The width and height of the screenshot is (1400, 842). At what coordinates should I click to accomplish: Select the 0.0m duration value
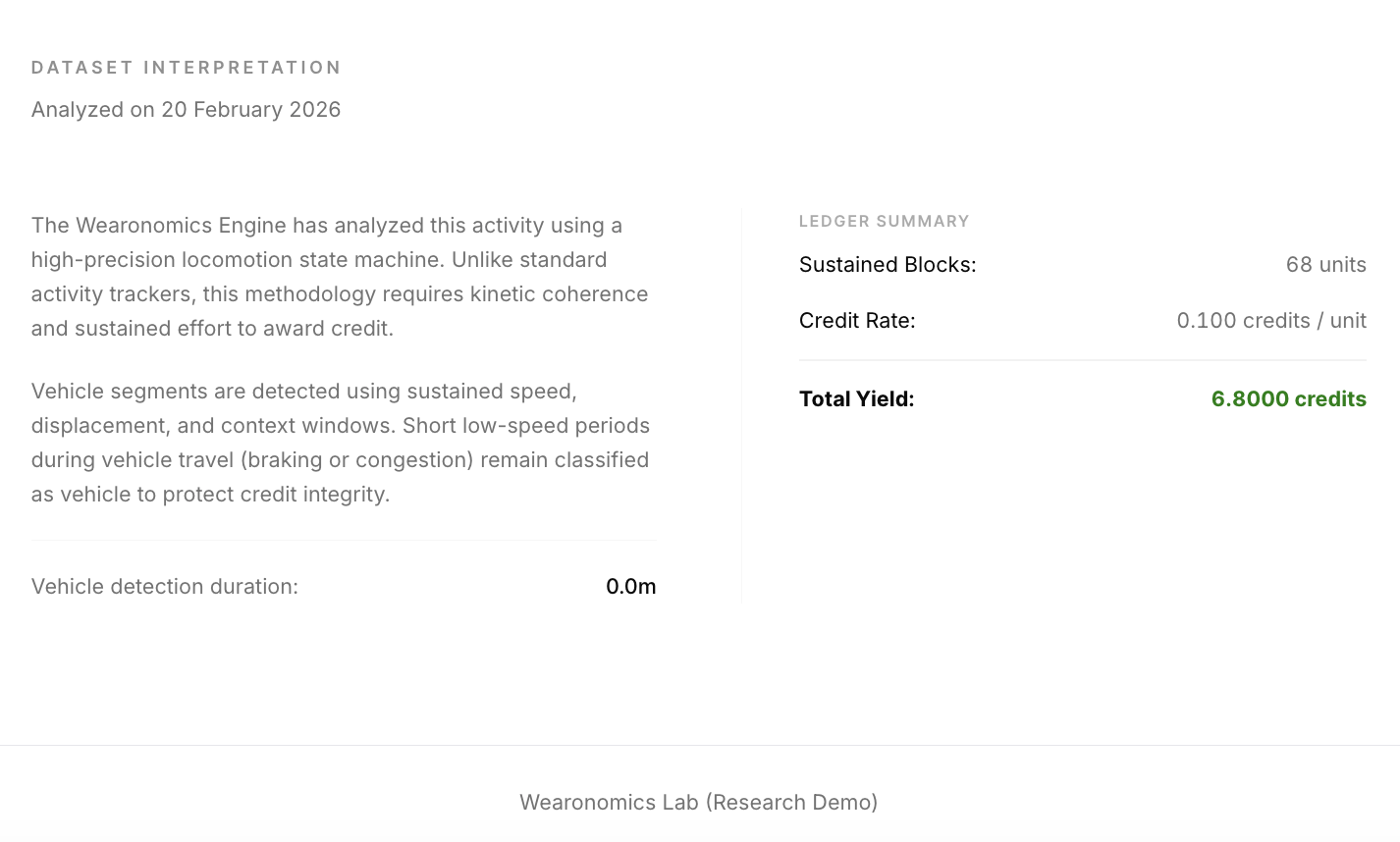tap(631, 586)
